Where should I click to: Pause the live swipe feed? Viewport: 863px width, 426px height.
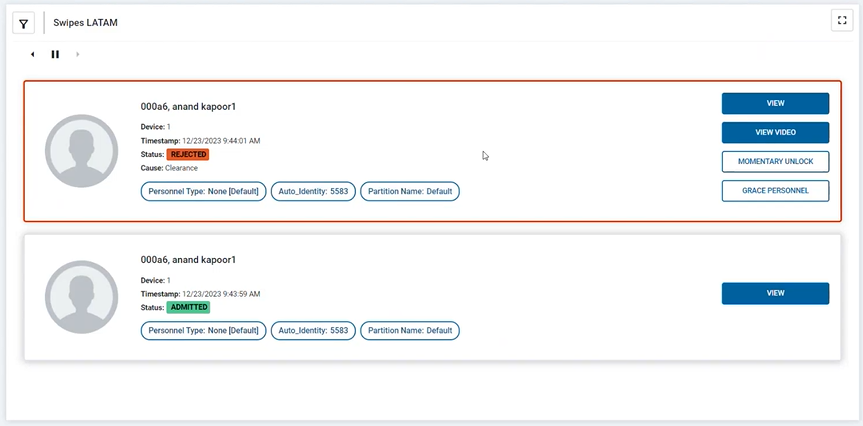pos(55,54)
